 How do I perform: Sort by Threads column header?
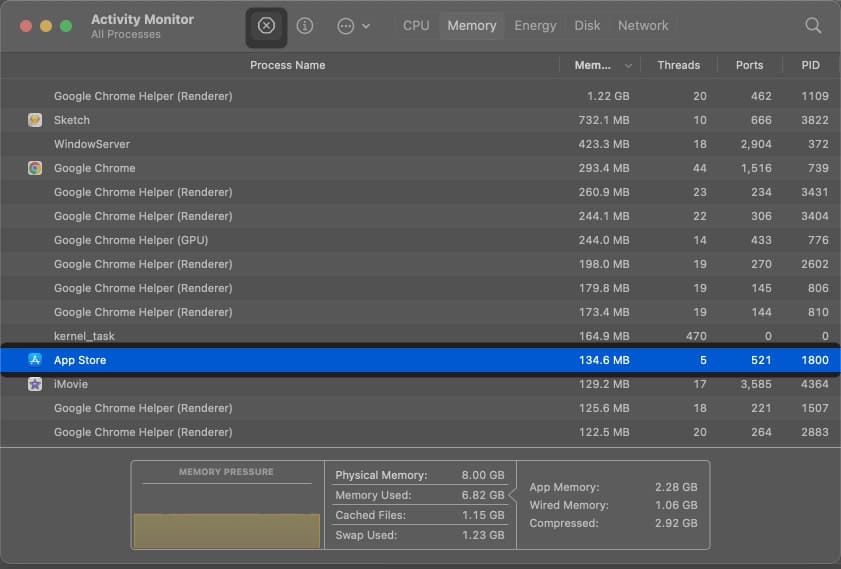point(678,65)
